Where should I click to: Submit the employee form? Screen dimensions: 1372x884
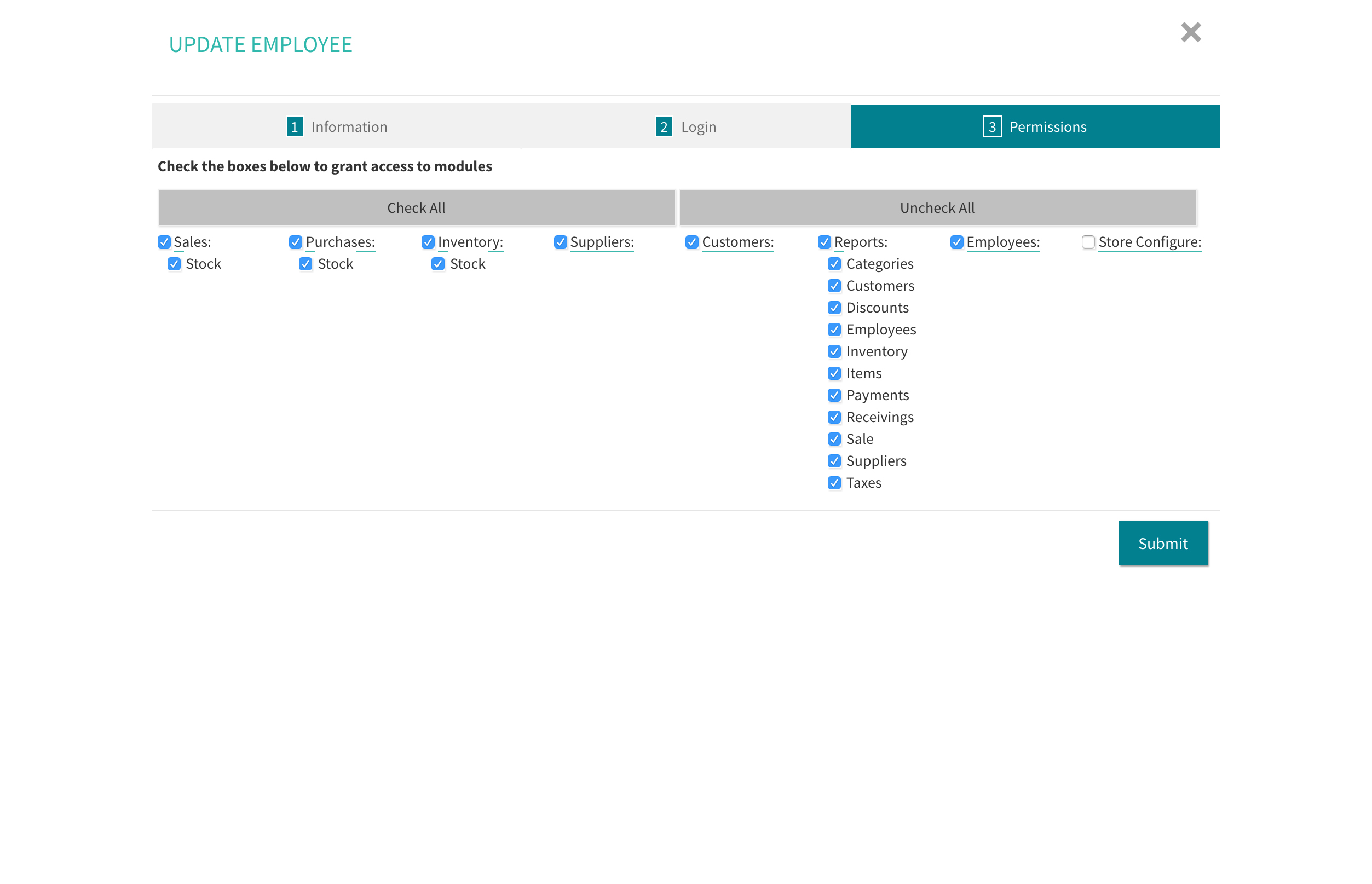(1162, 543)
